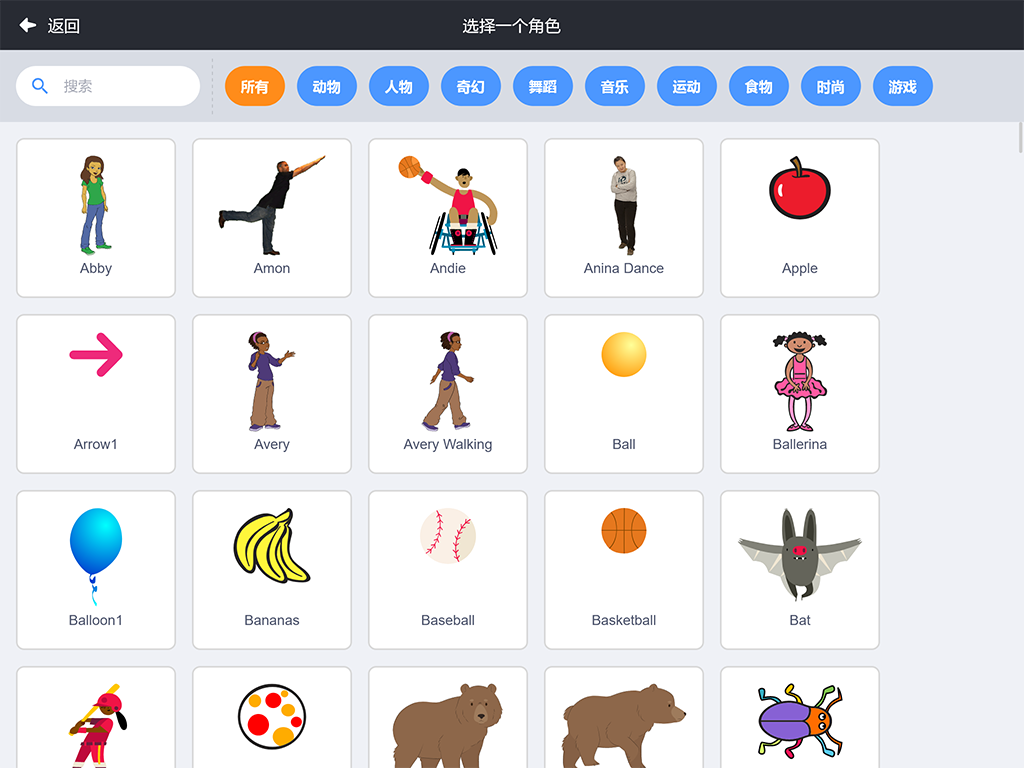Filter by 所有 category

tap(255, 86)
